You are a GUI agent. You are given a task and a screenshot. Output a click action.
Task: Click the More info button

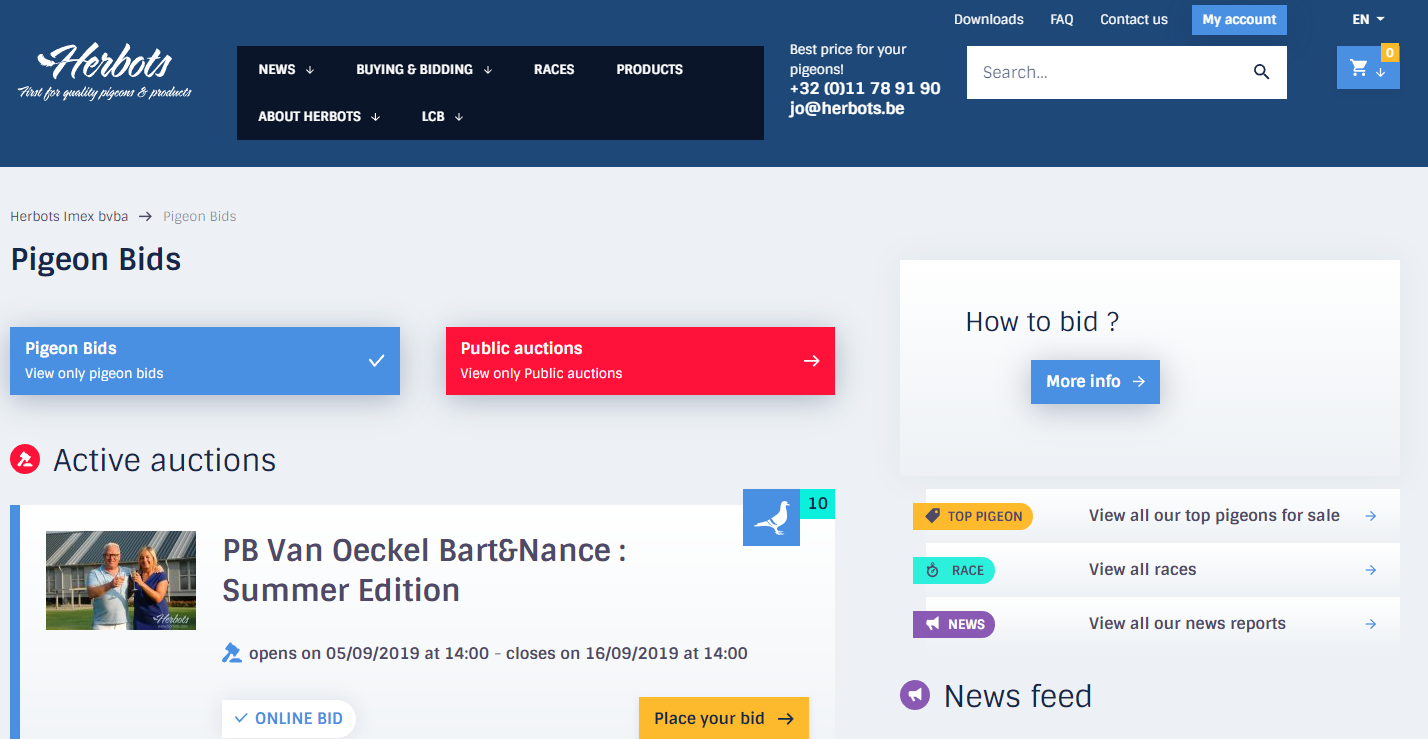pos(1095,382)
